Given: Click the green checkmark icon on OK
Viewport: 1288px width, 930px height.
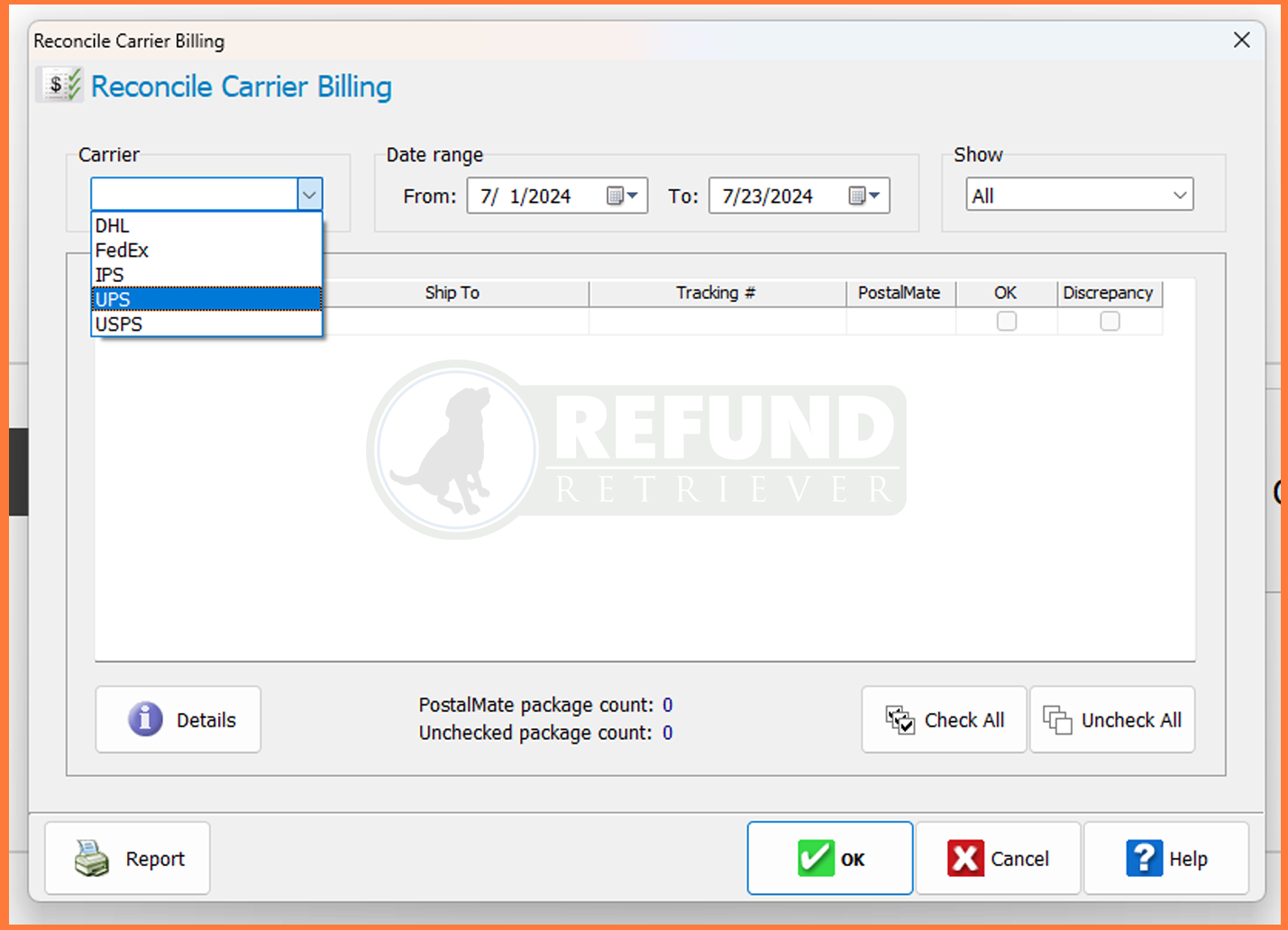Looking at the screenshot, I should pos(816,858).
